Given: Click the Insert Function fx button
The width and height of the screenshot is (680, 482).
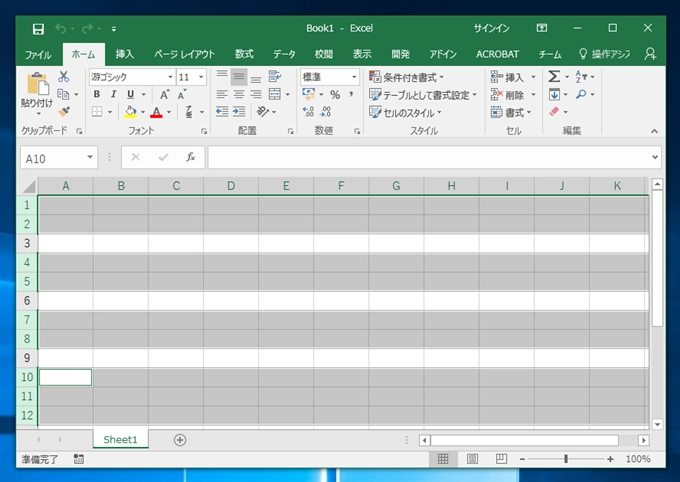Looking at the screenshot, I should pos(190,157).
